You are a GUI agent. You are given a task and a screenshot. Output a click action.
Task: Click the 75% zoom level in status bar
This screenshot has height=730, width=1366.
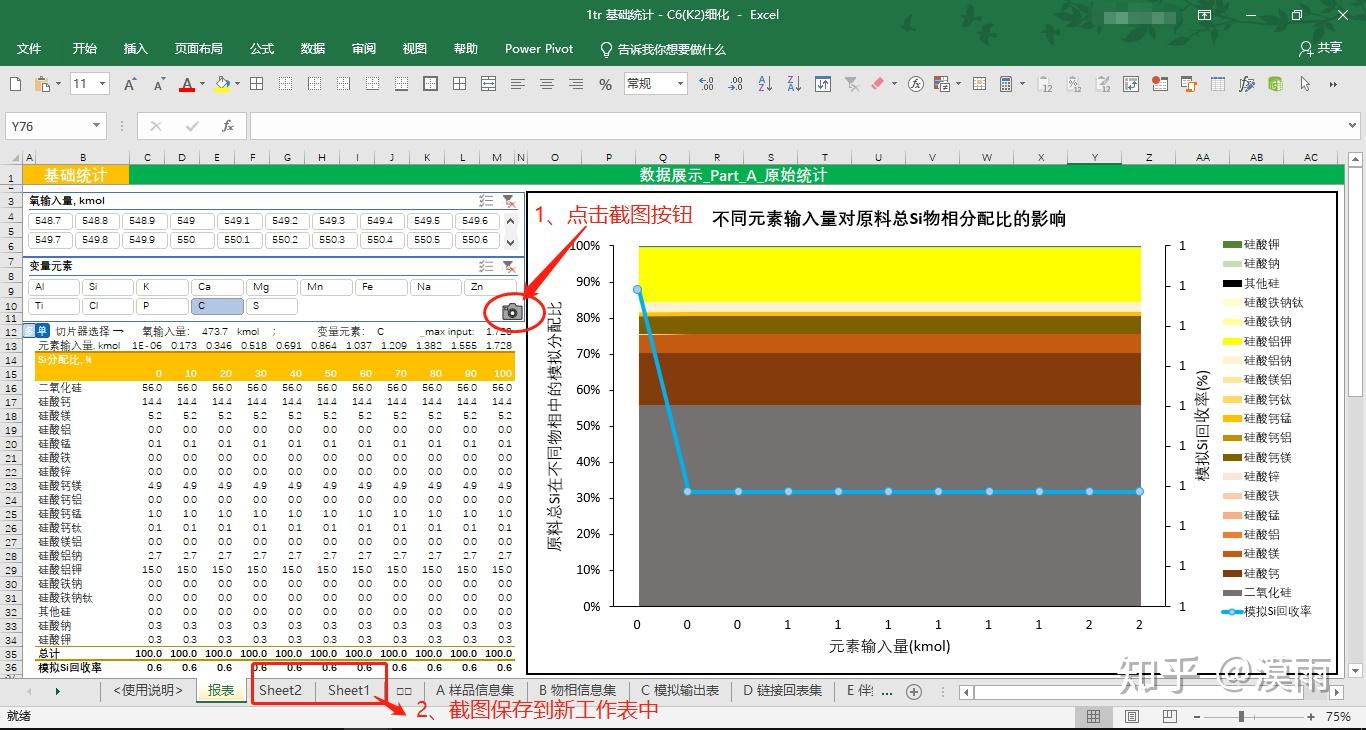[x=1338, y=717]
